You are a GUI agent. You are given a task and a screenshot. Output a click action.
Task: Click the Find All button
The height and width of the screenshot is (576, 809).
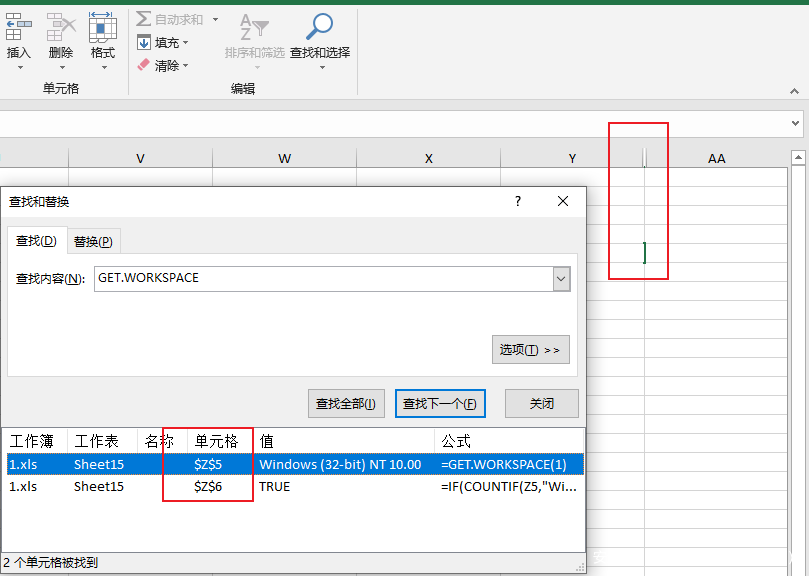click(345, 404)
